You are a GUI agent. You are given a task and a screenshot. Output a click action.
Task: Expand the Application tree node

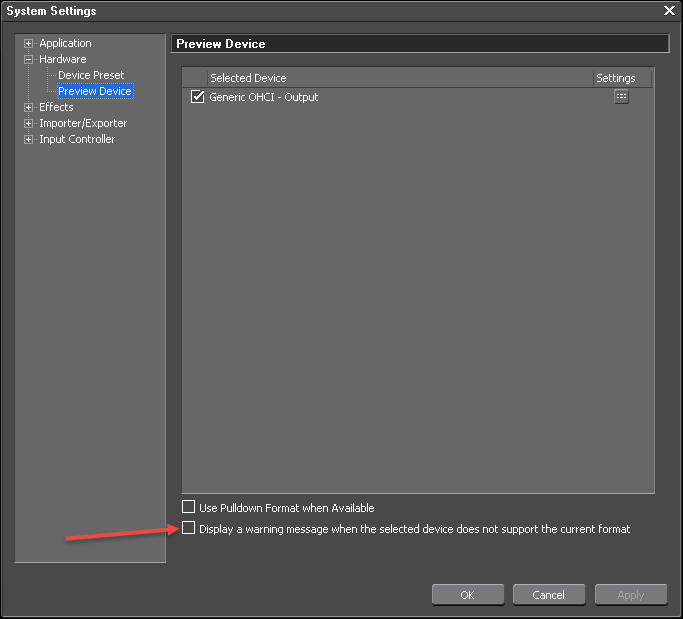[x=29, y=44]
